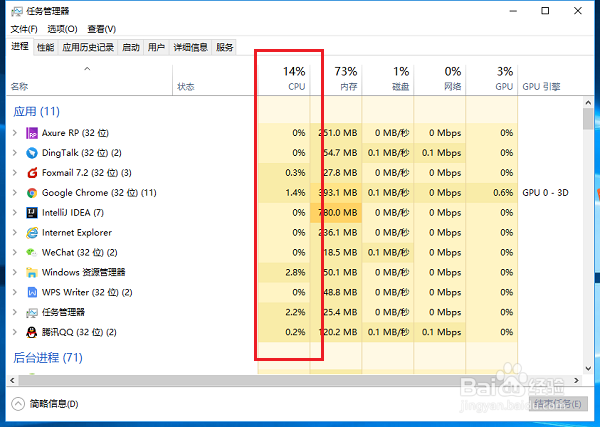Open the 文件(F) menu
Viewport: 600px width, 427px height.
(24, 29)
